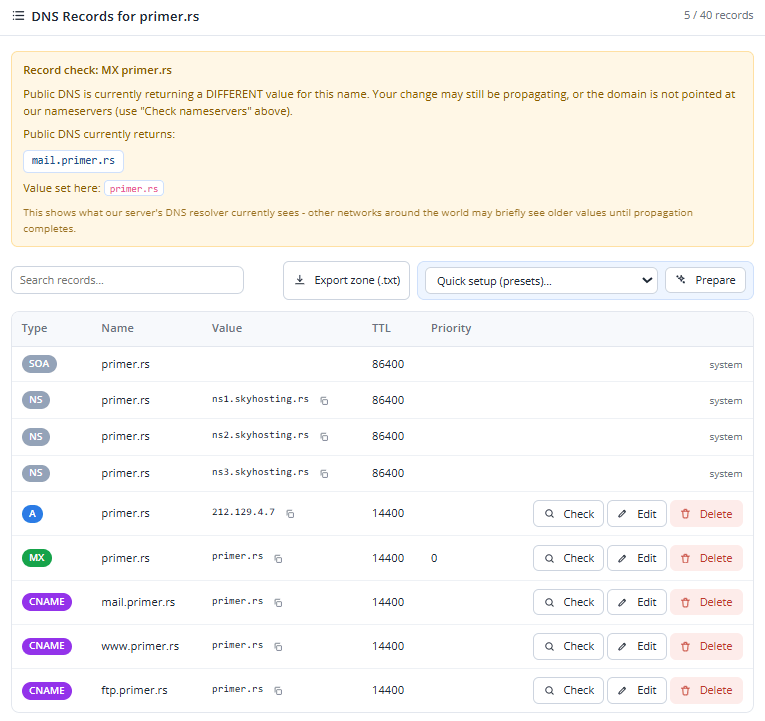
Task: Click the NS badge for ns3.skyhosting.rs
Action: (36, 473)
